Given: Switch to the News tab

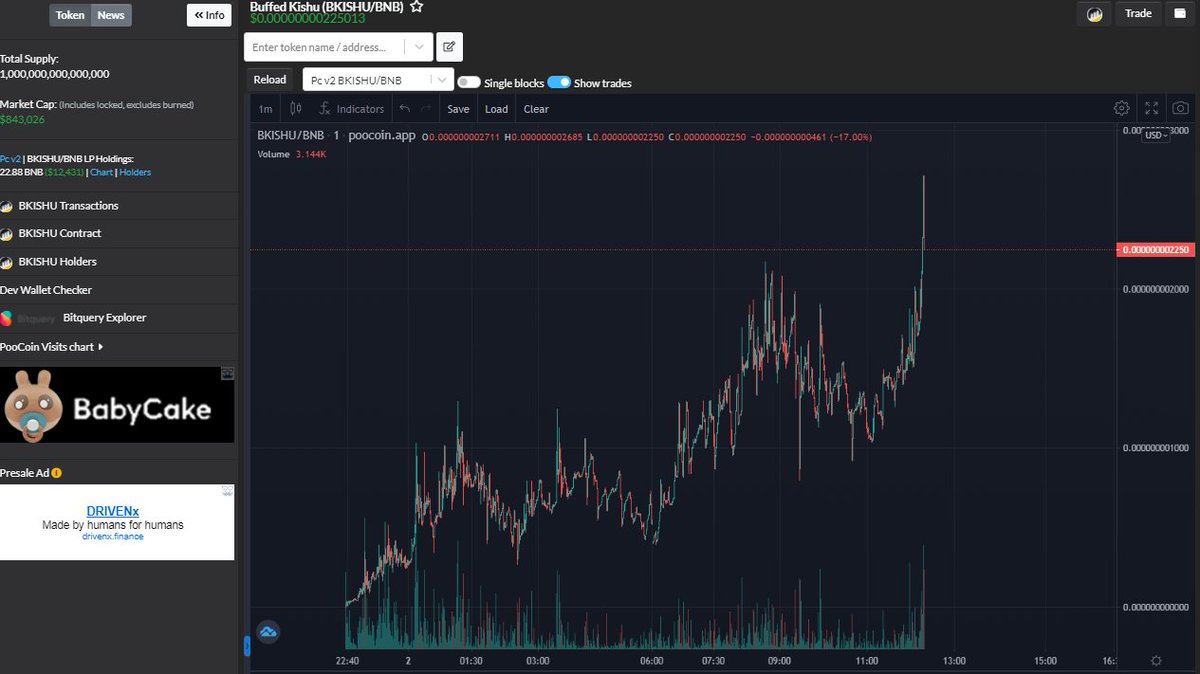Looking at the screenshot, I should 111,15.
